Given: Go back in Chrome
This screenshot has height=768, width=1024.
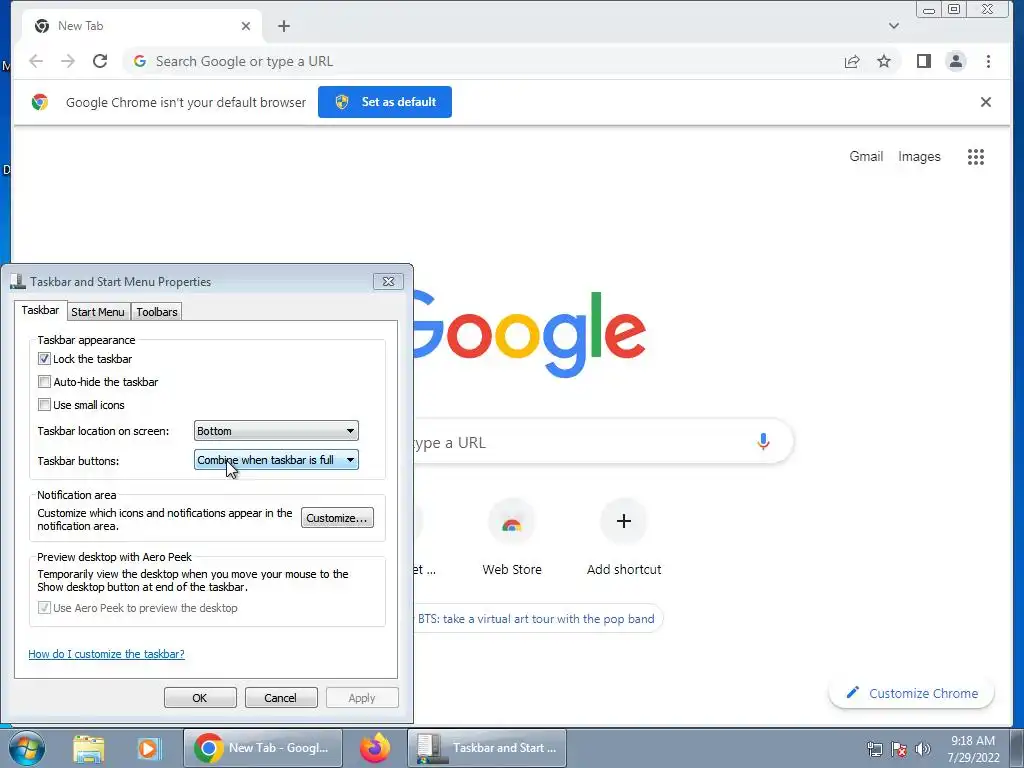Looking at the screenshot, I should click(36, 61).
